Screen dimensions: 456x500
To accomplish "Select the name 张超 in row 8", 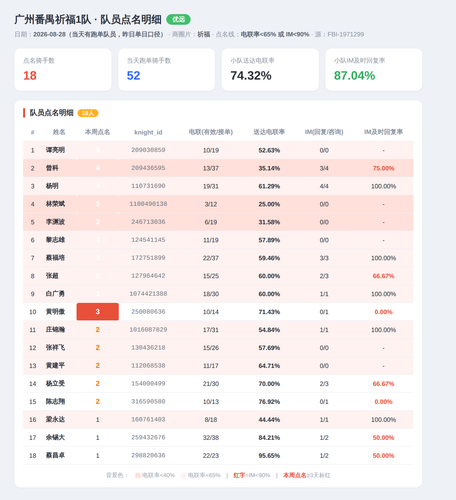I will 52,276.
